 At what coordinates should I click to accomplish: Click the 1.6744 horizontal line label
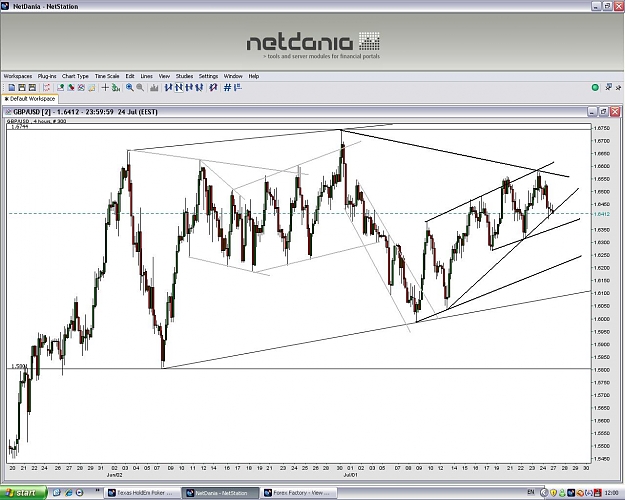[20, 127]
